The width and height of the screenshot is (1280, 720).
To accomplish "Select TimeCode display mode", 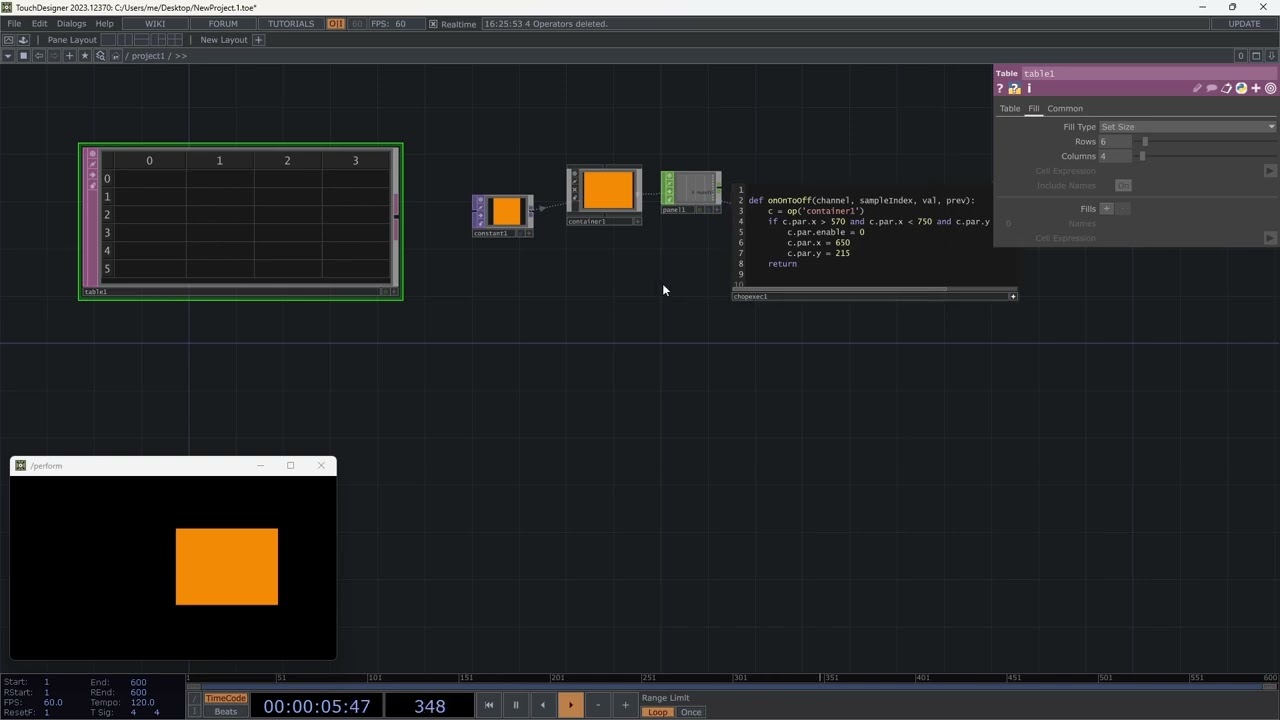I will coord(225,698).
